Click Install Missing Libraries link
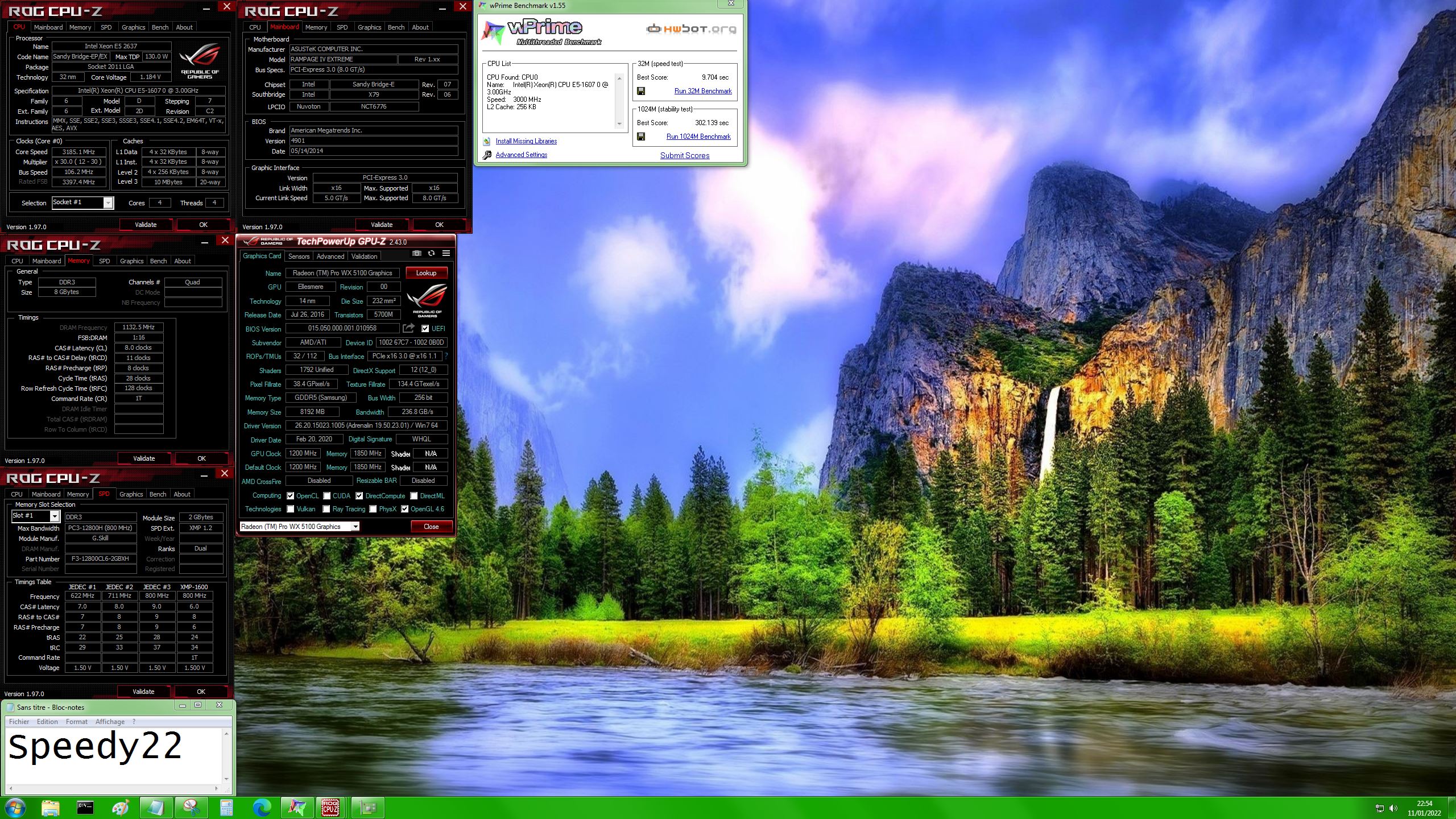Screen dimensions: 1456x819 526,141
